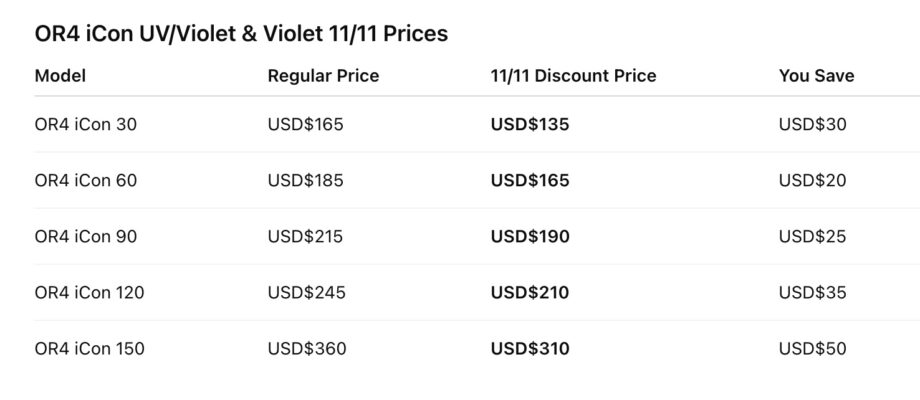Click the USD$245 regular price
Screen dimensions: 920x400
pos(305,293)
